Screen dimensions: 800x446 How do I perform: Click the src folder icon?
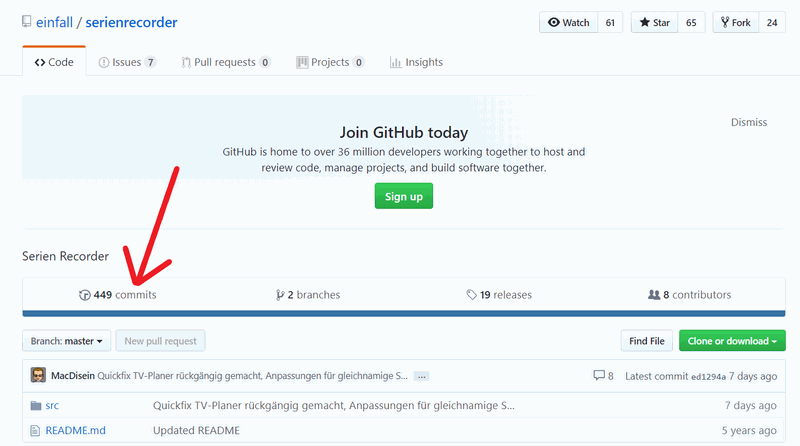[x=35, y=406]
